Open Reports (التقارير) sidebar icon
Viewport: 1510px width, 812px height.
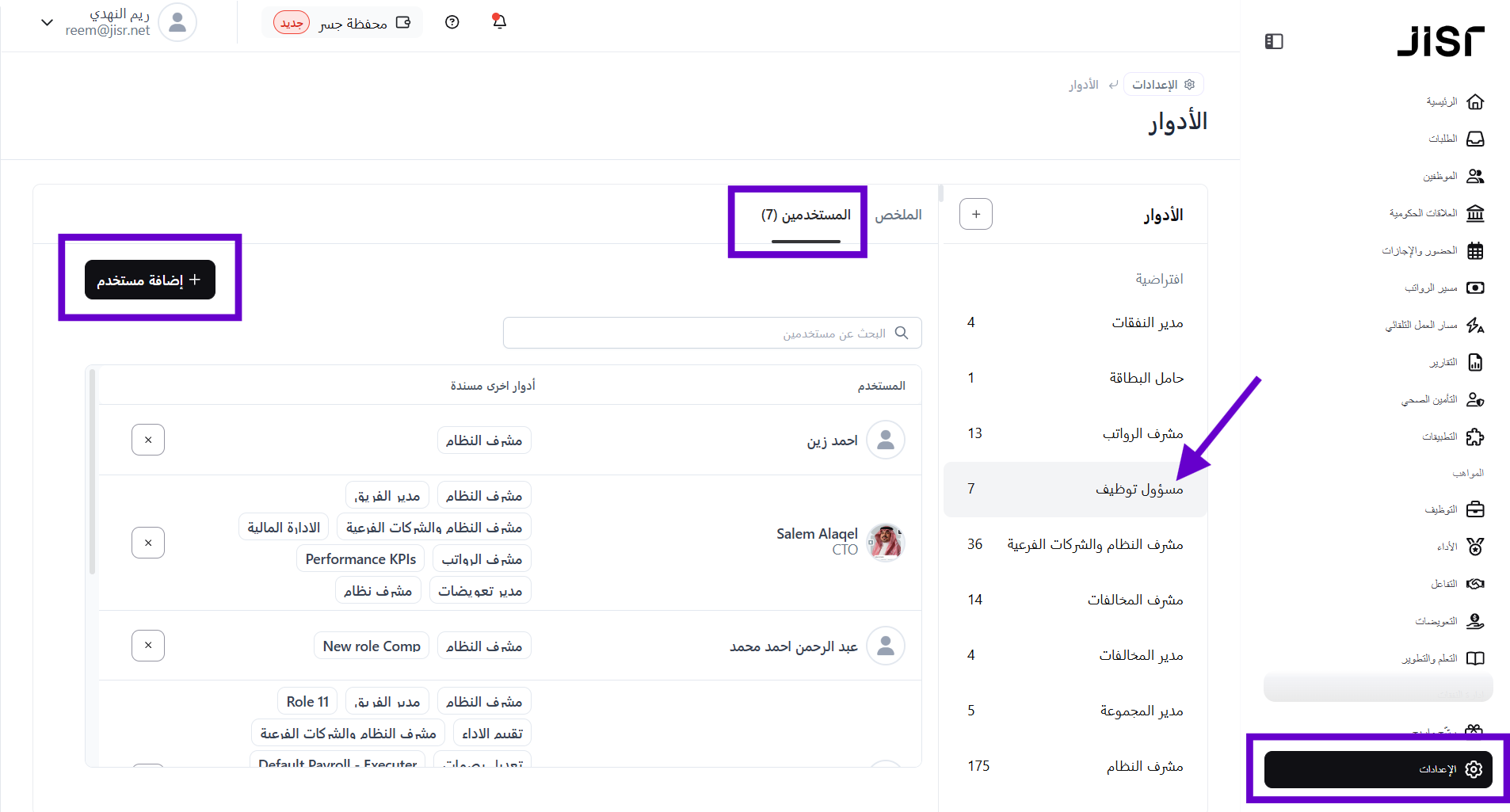point(1474,363)
